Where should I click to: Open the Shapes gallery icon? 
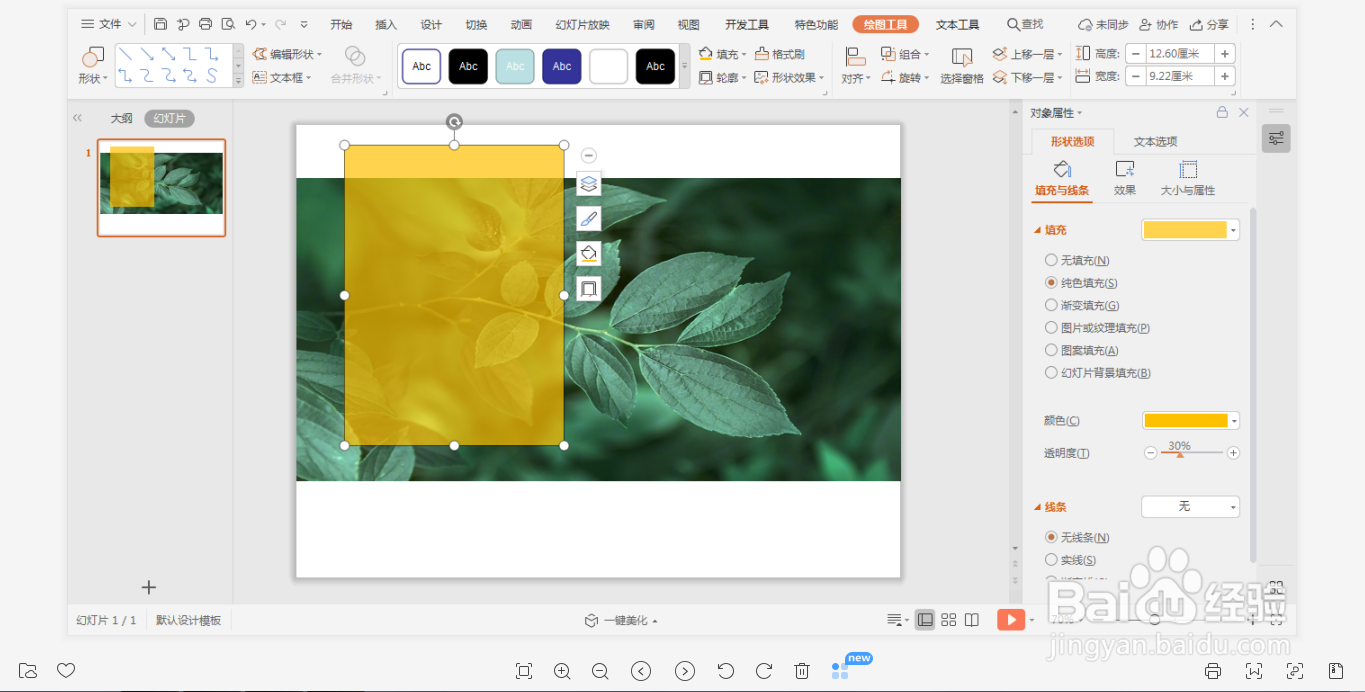pos(93,57)
